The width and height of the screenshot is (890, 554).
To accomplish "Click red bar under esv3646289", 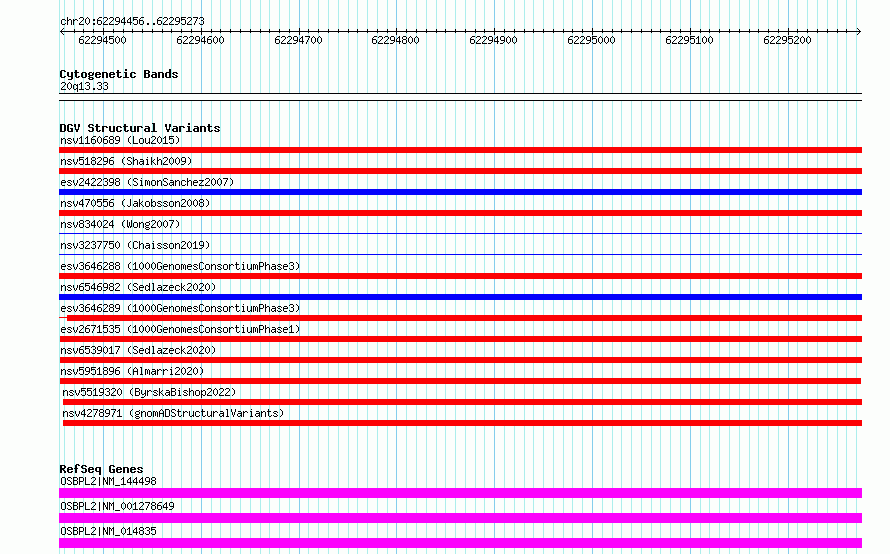I will point(460,318).
